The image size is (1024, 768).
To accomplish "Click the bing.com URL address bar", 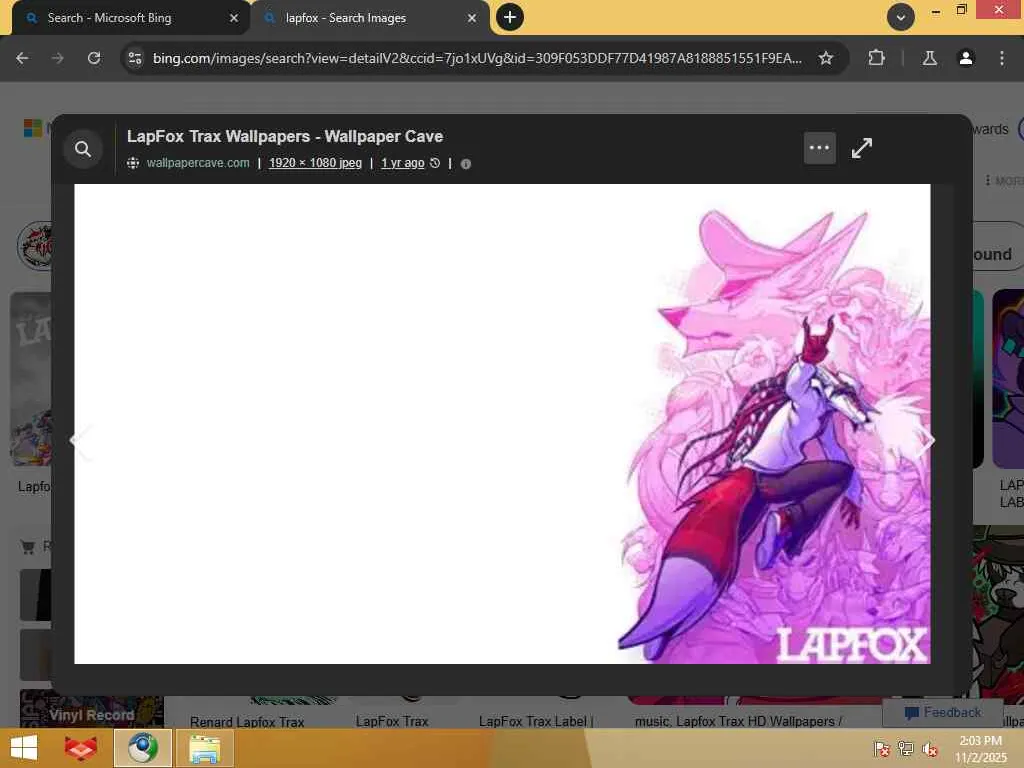I will pos(477,58).
